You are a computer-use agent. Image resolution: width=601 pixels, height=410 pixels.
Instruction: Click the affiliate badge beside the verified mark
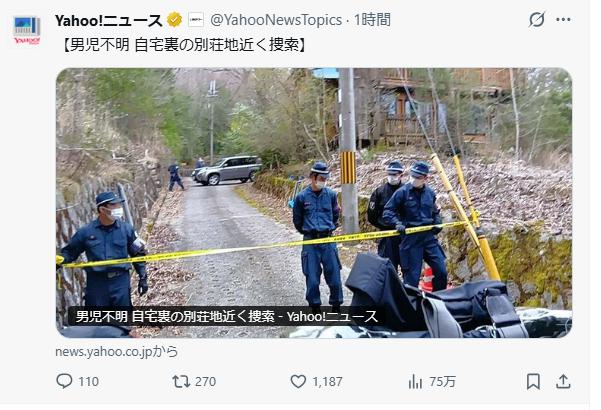tap(195, 20)
